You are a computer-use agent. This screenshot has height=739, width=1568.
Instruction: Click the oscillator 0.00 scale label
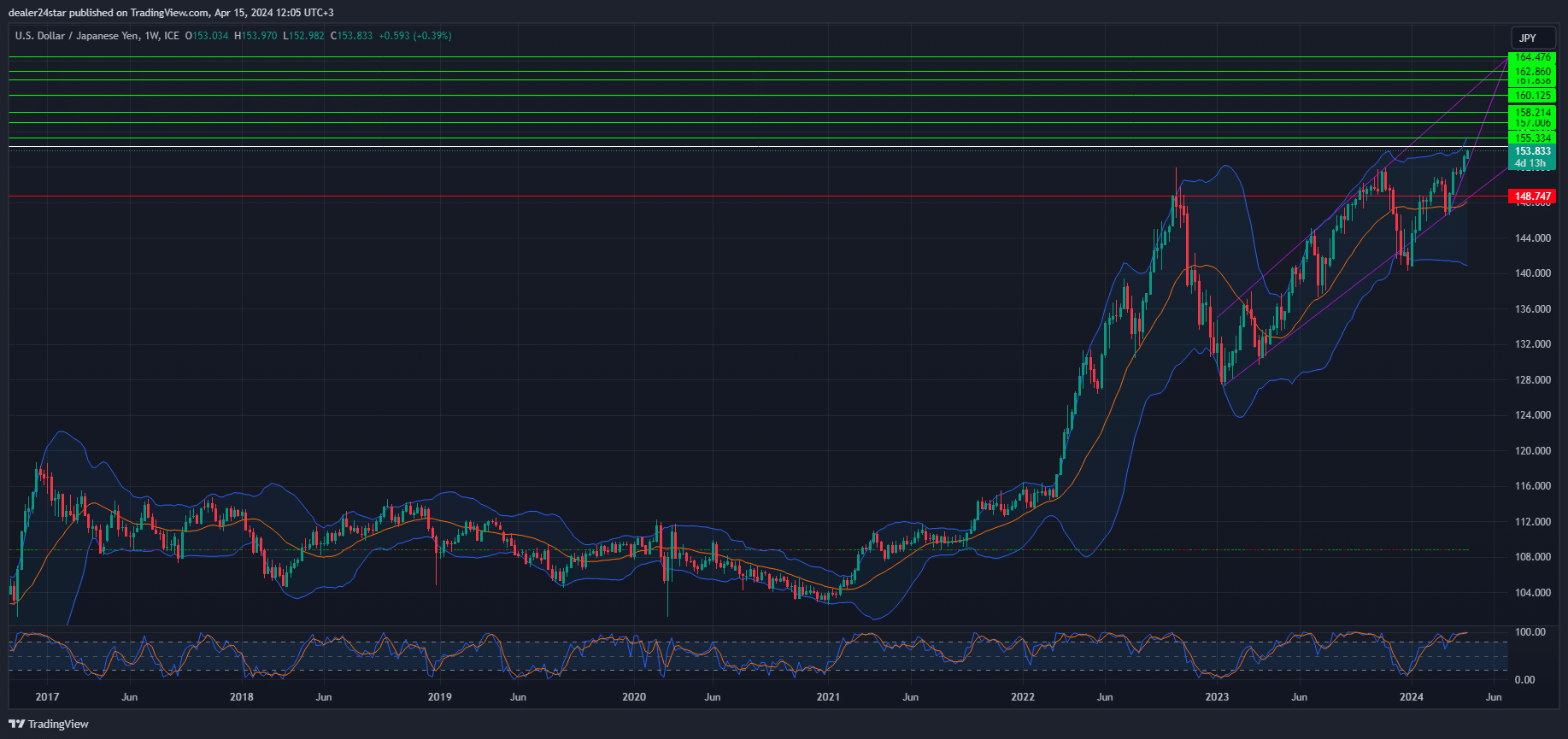pyautogui.click(x=1524, y=680)
